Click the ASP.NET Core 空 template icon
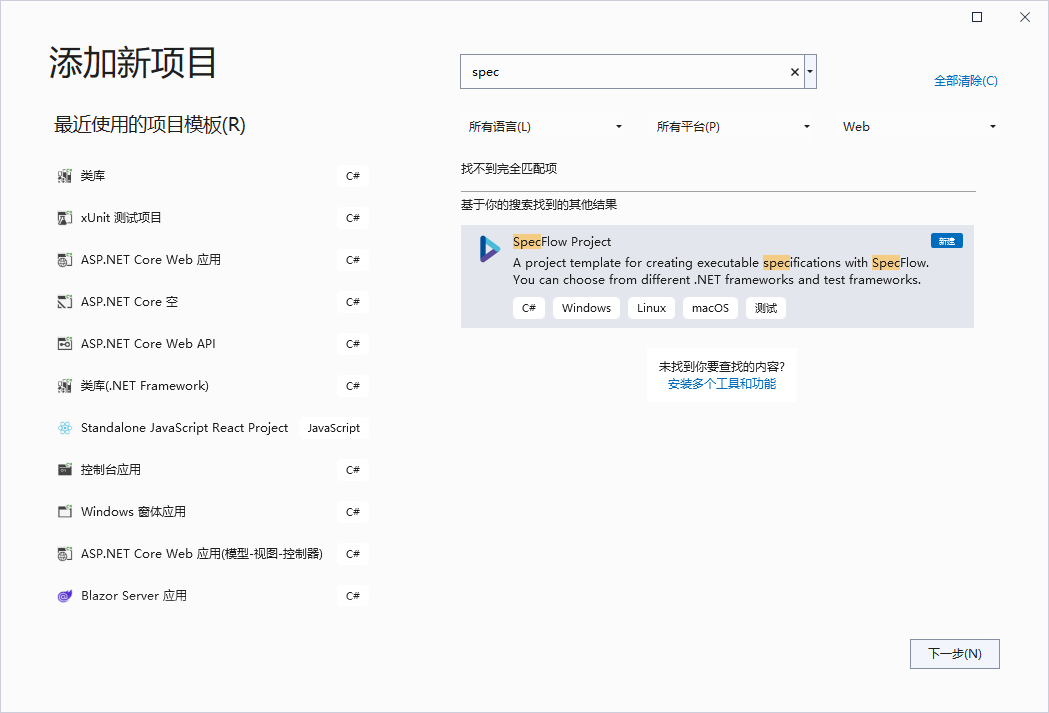This screenshot has height=713, width=1049. pyautogui.click(x=64, y=302)
